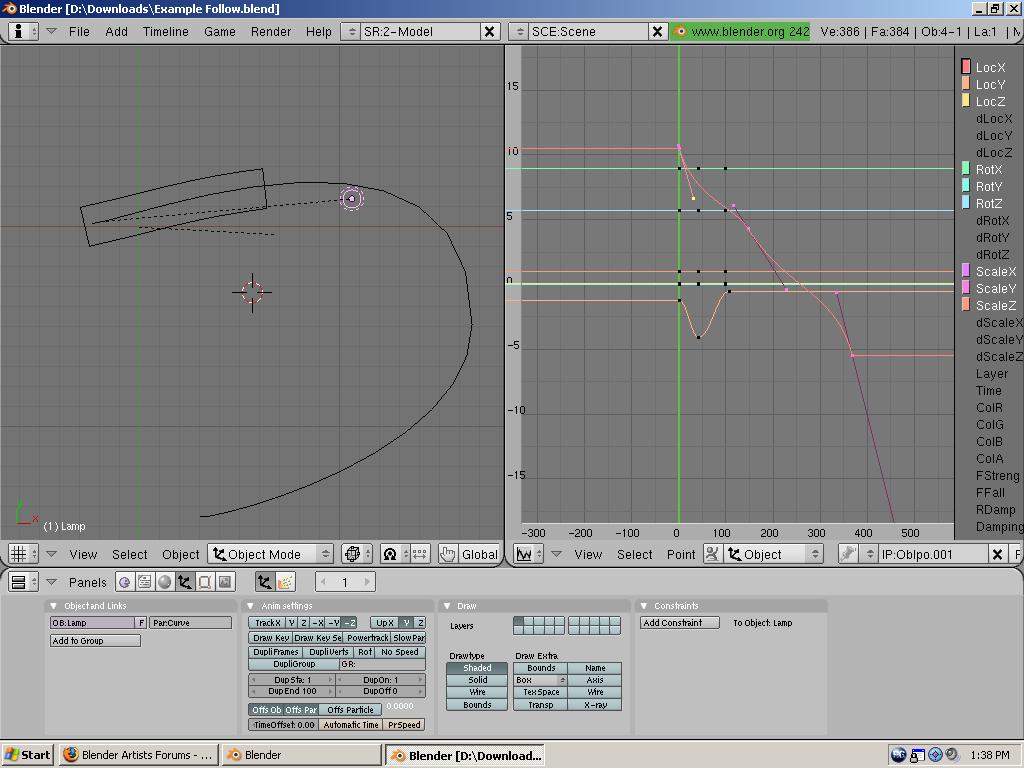Set Drawtype to Wire
Image resolution: width=1024 pixels, height=768 pixels.
[477, 692]
